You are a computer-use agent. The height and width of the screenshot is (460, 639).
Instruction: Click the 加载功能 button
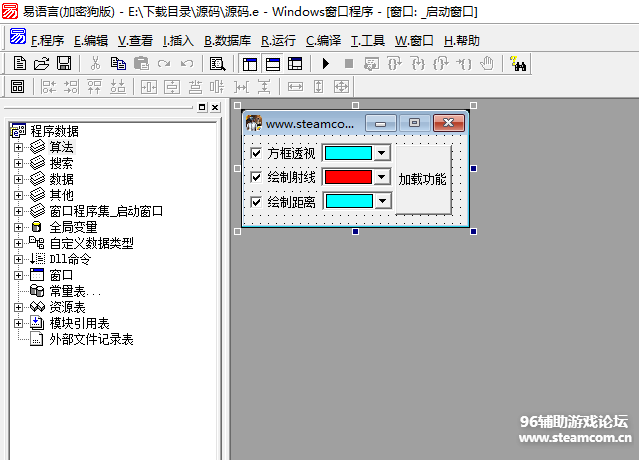point(422,179)
